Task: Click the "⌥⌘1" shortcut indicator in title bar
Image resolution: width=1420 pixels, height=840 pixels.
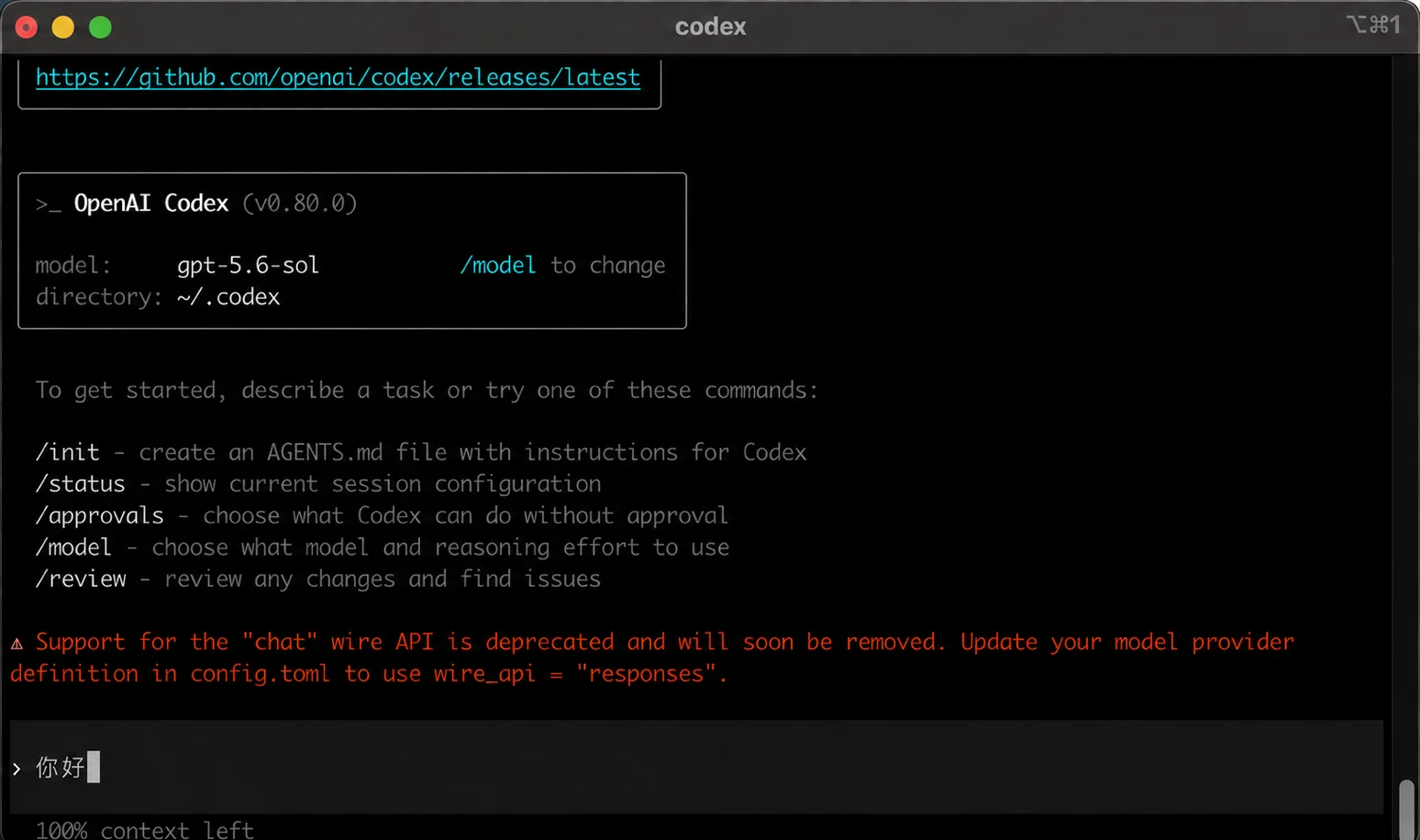Action: [1373, 25]
